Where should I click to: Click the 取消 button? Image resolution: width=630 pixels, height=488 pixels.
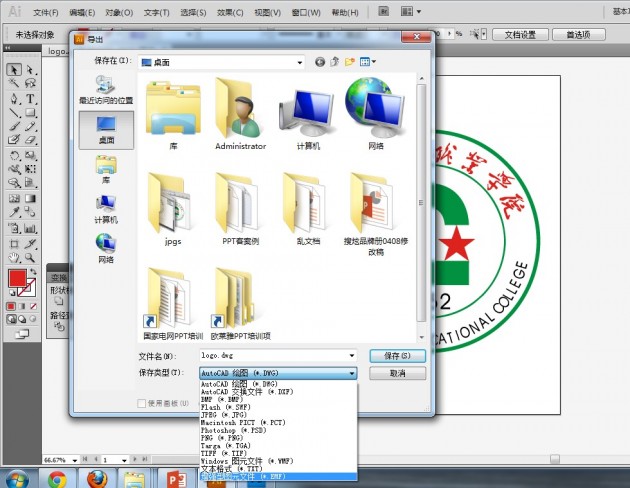pos(397,373)
